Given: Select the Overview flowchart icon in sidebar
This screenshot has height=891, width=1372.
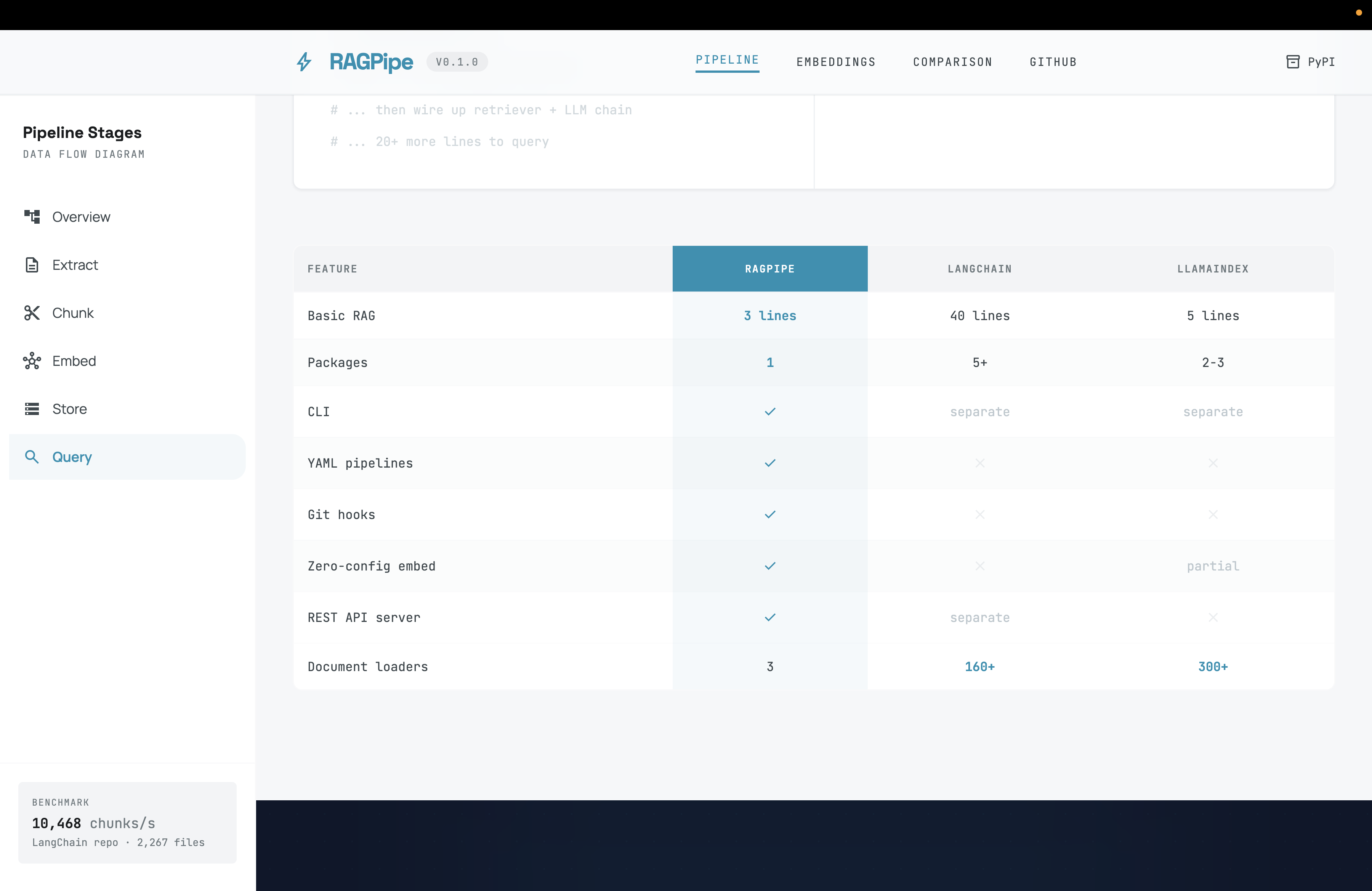Looking at the screenshot, I should coord(32,216).
